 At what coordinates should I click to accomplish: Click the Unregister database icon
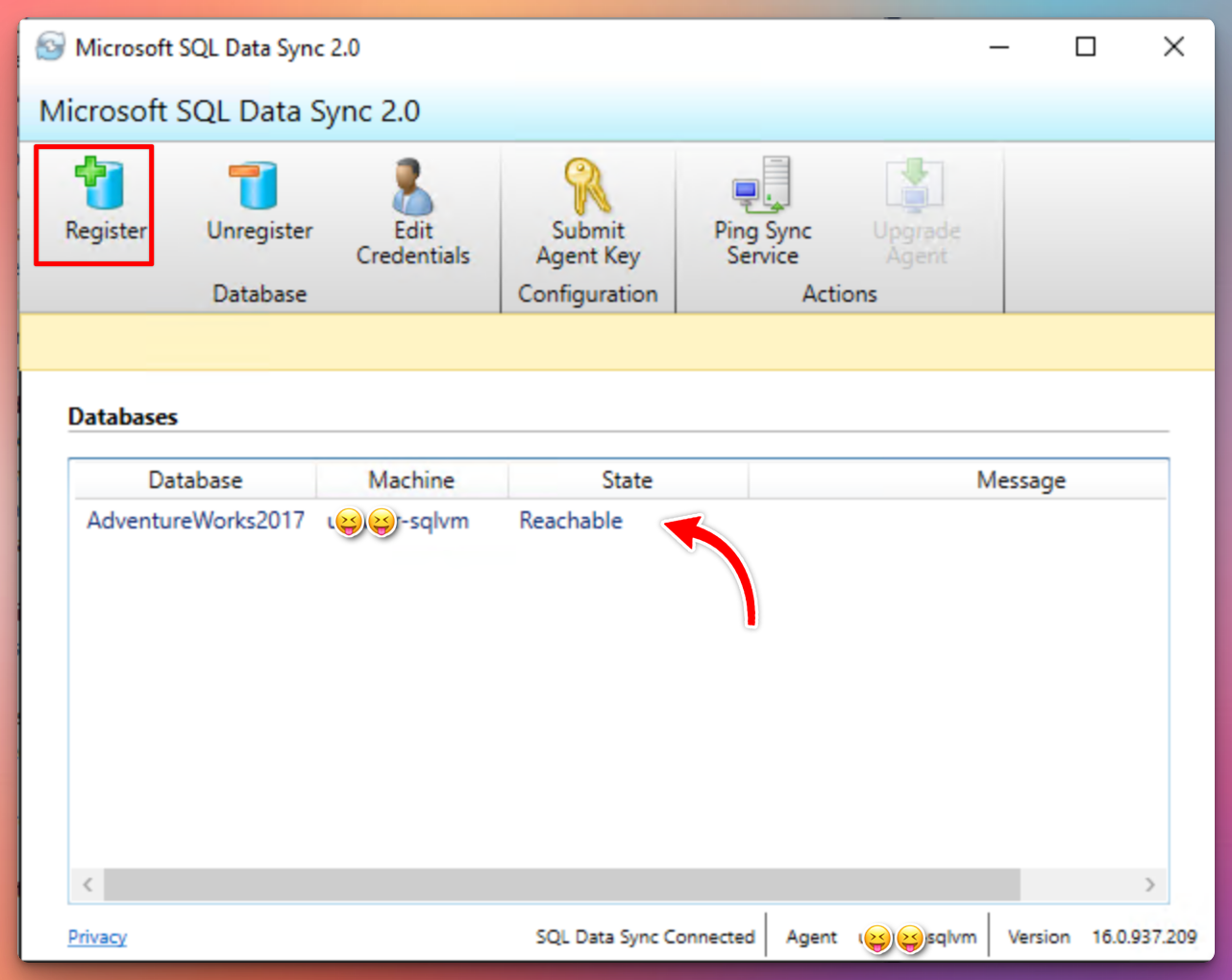point(255,185)
